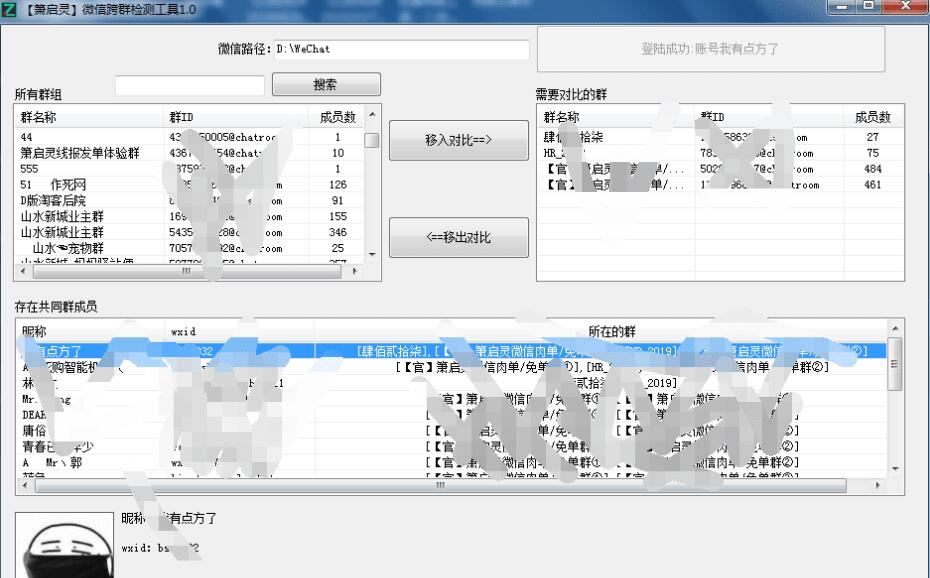Select group 51 作死网
The height and width of the screenshot is (578, 930).
pos(189,185)
